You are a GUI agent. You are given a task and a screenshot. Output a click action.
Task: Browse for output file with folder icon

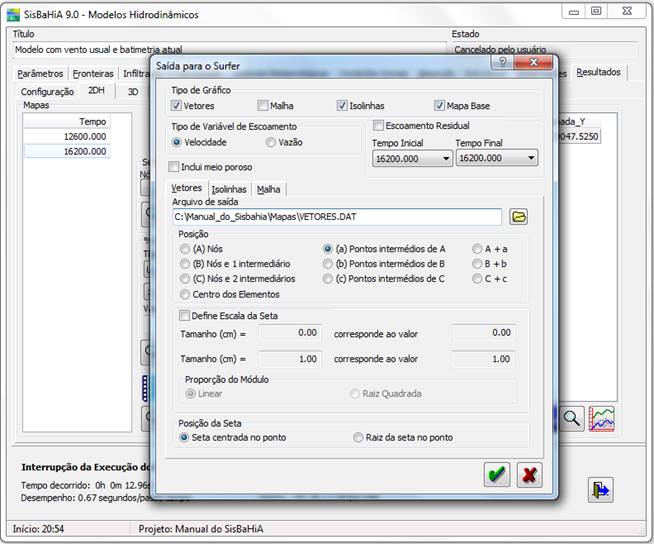click(518, 217)
